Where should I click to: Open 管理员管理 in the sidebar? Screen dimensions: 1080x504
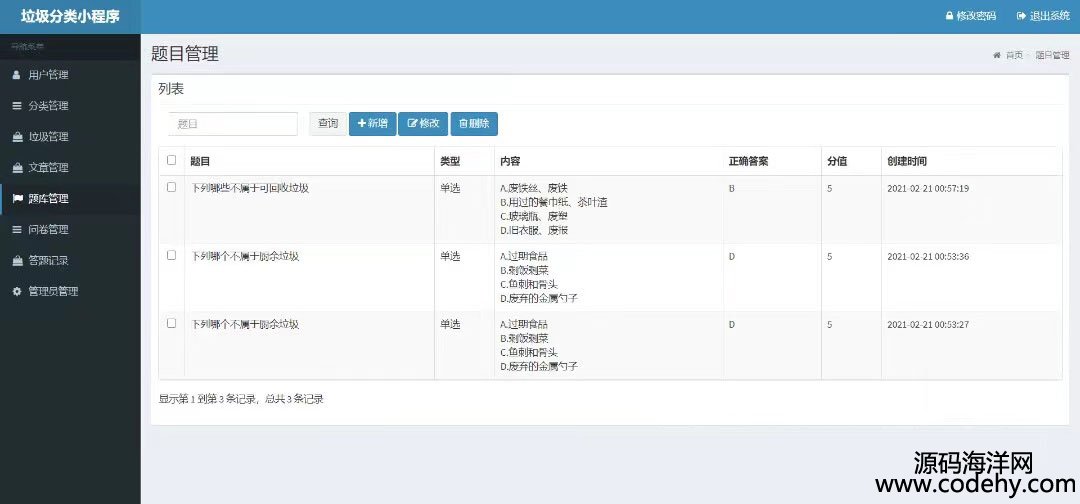coord(70,291)
